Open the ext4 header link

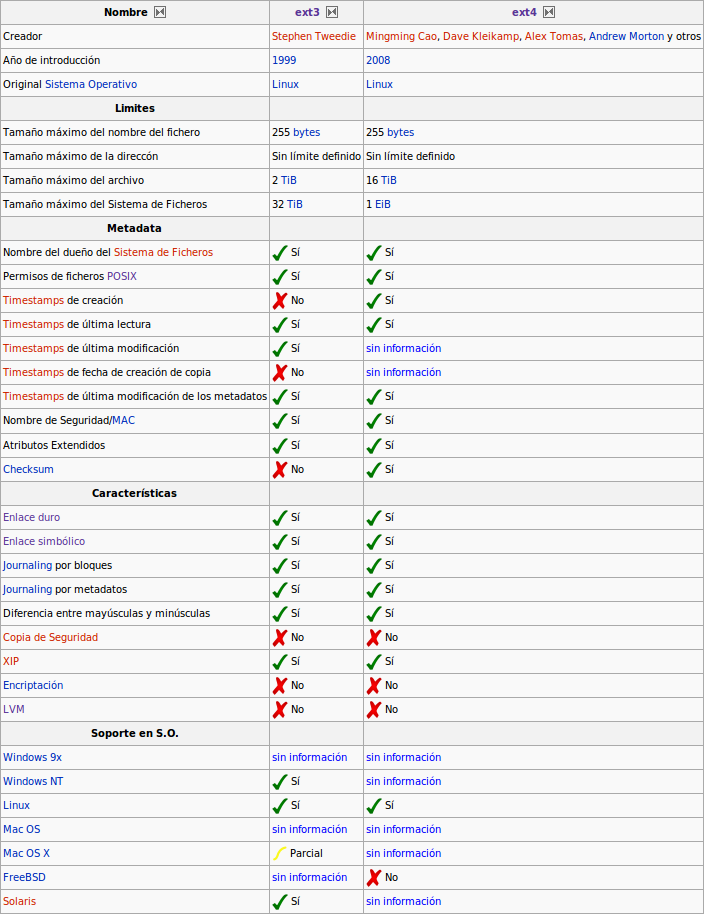[x=524, y=13]
